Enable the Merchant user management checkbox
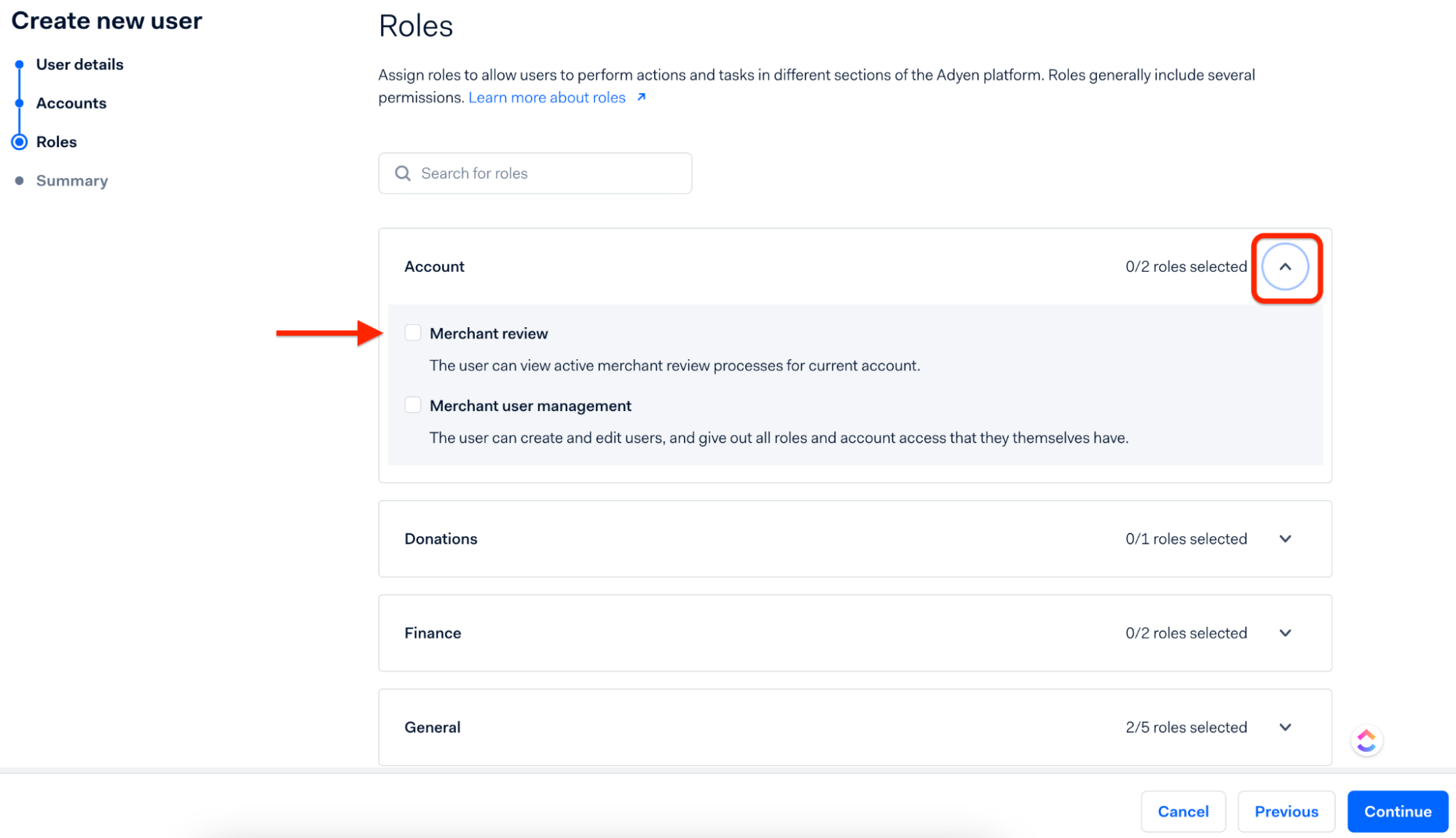 pos(412,405)
